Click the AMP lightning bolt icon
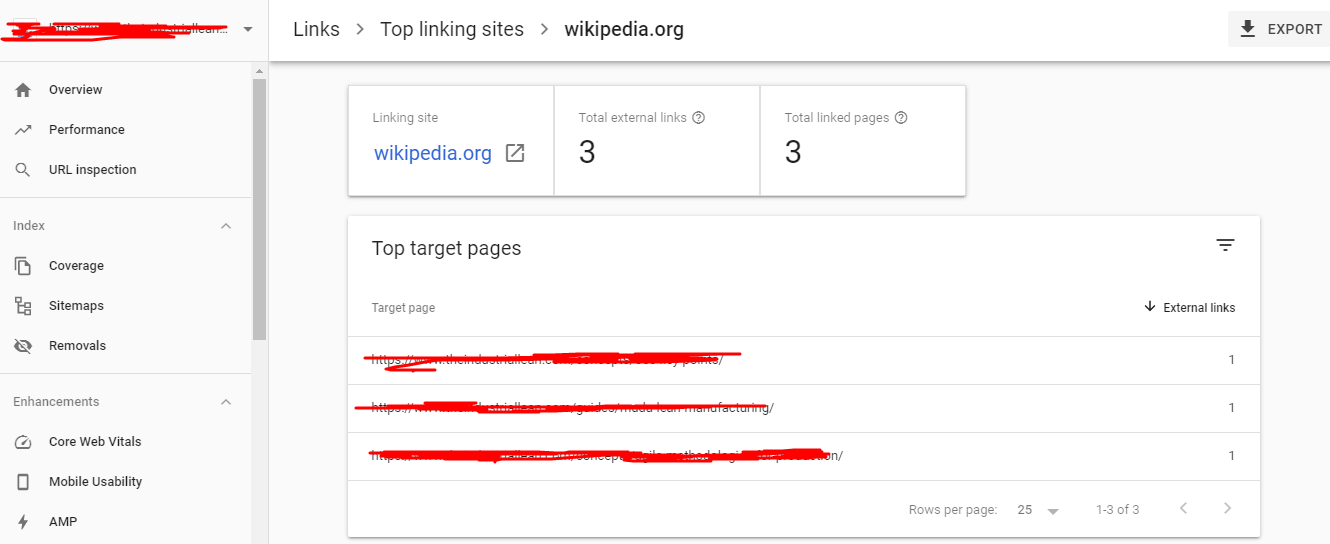Image resolution: width=1330 pixels, height=544 pixels. [x=24, y=522]
